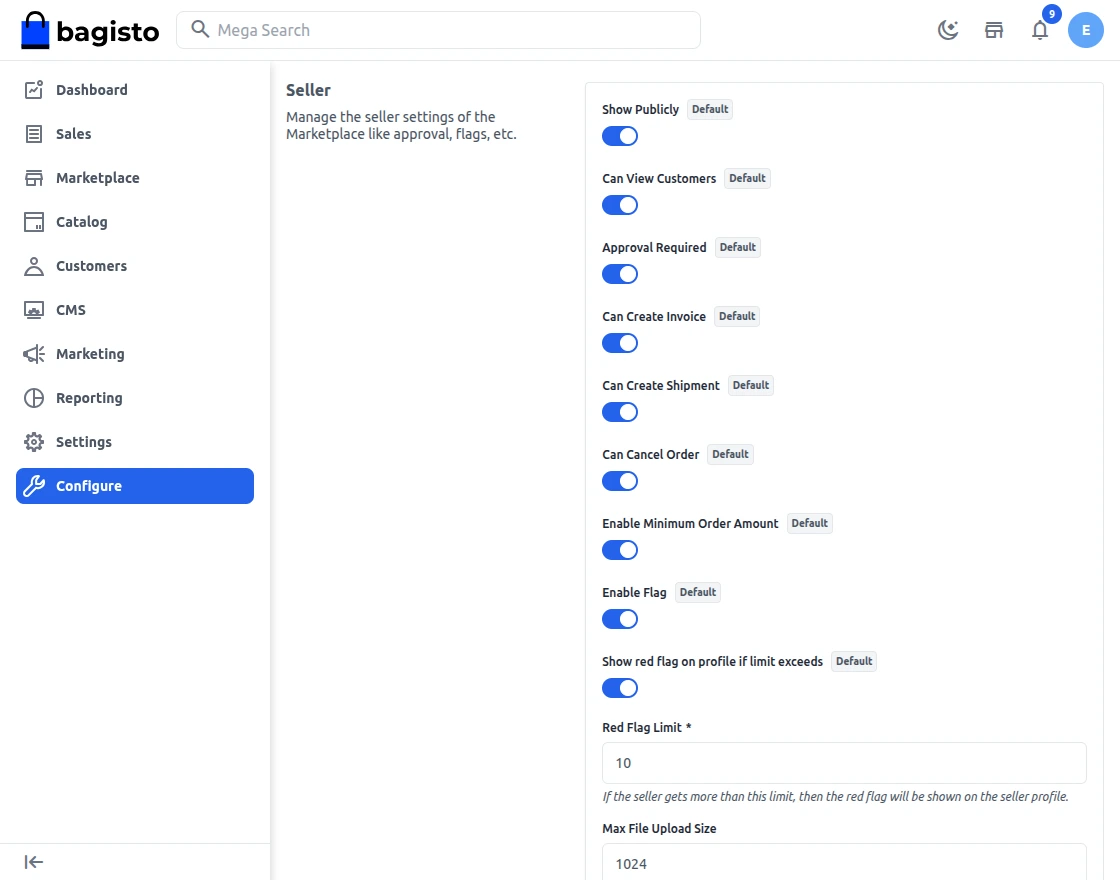
Task: Toggle Can Cancel Order off
Action: click(620, 481)
